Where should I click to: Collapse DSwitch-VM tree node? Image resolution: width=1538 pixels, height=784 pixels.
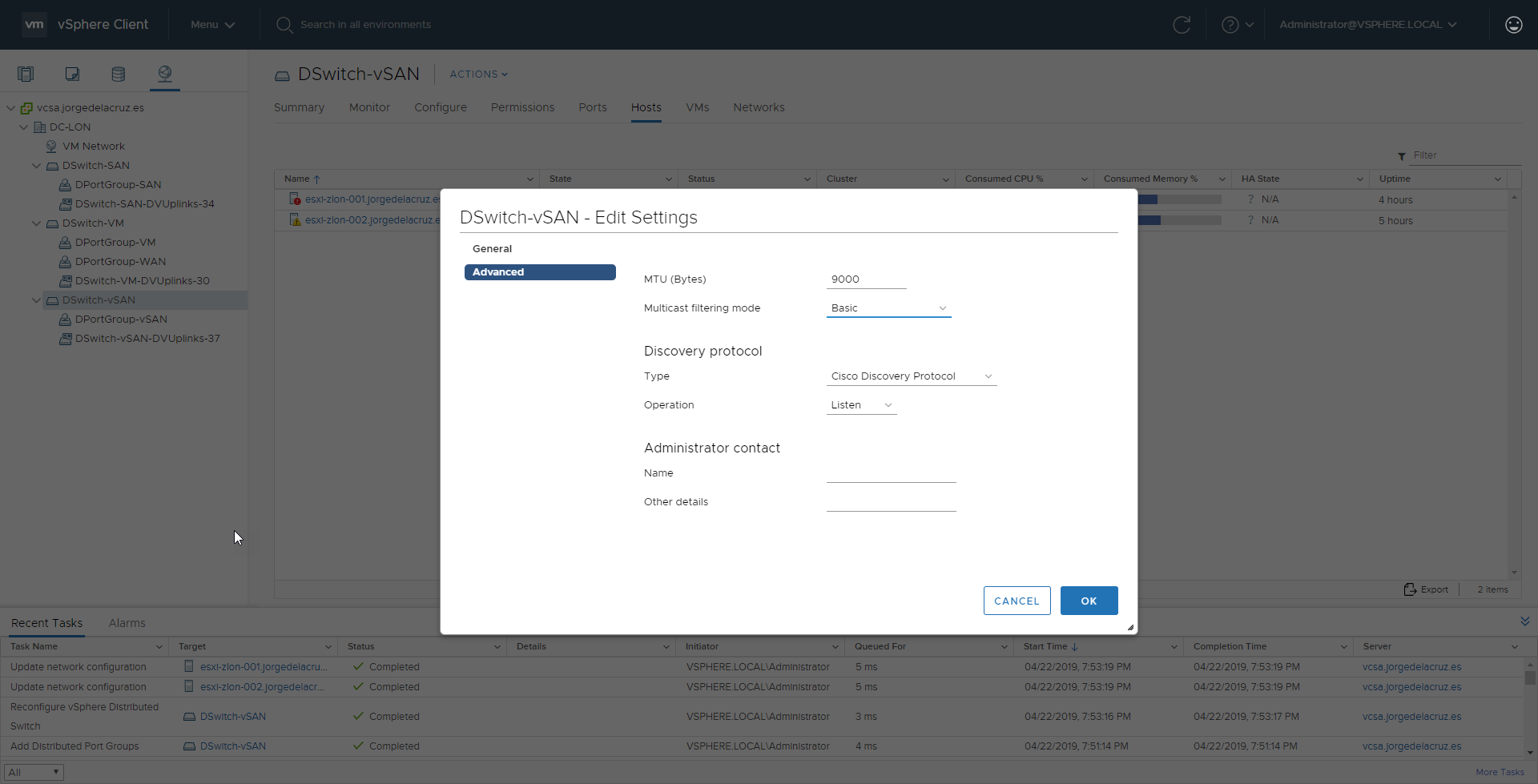coord(36,223)
